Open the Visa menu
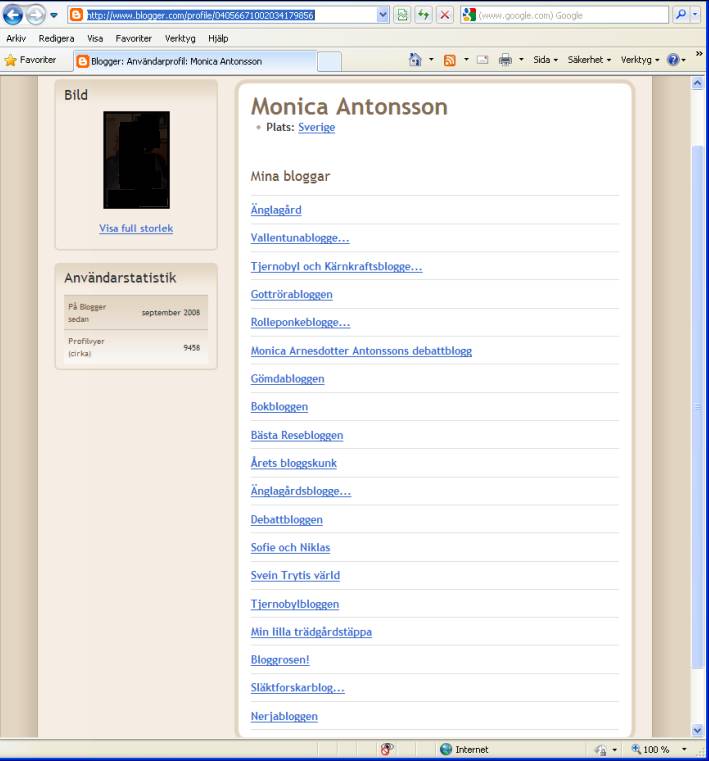 click(x=95, y=38)
